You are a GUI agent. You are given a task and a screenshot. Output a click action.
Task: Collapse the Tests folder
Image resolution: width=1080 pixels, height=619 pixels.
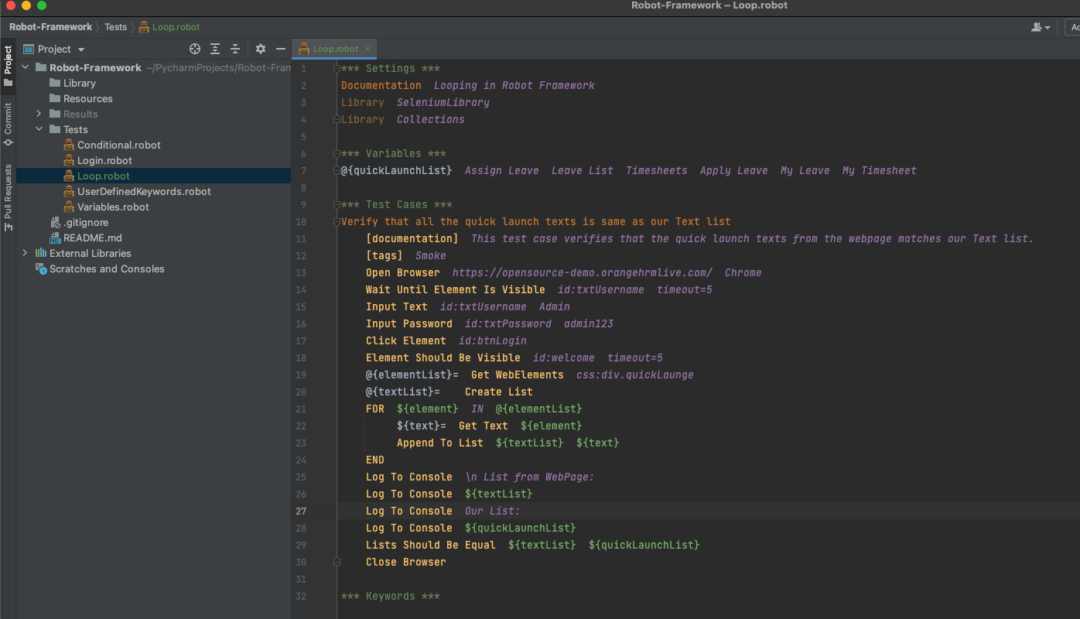(39, 129)
